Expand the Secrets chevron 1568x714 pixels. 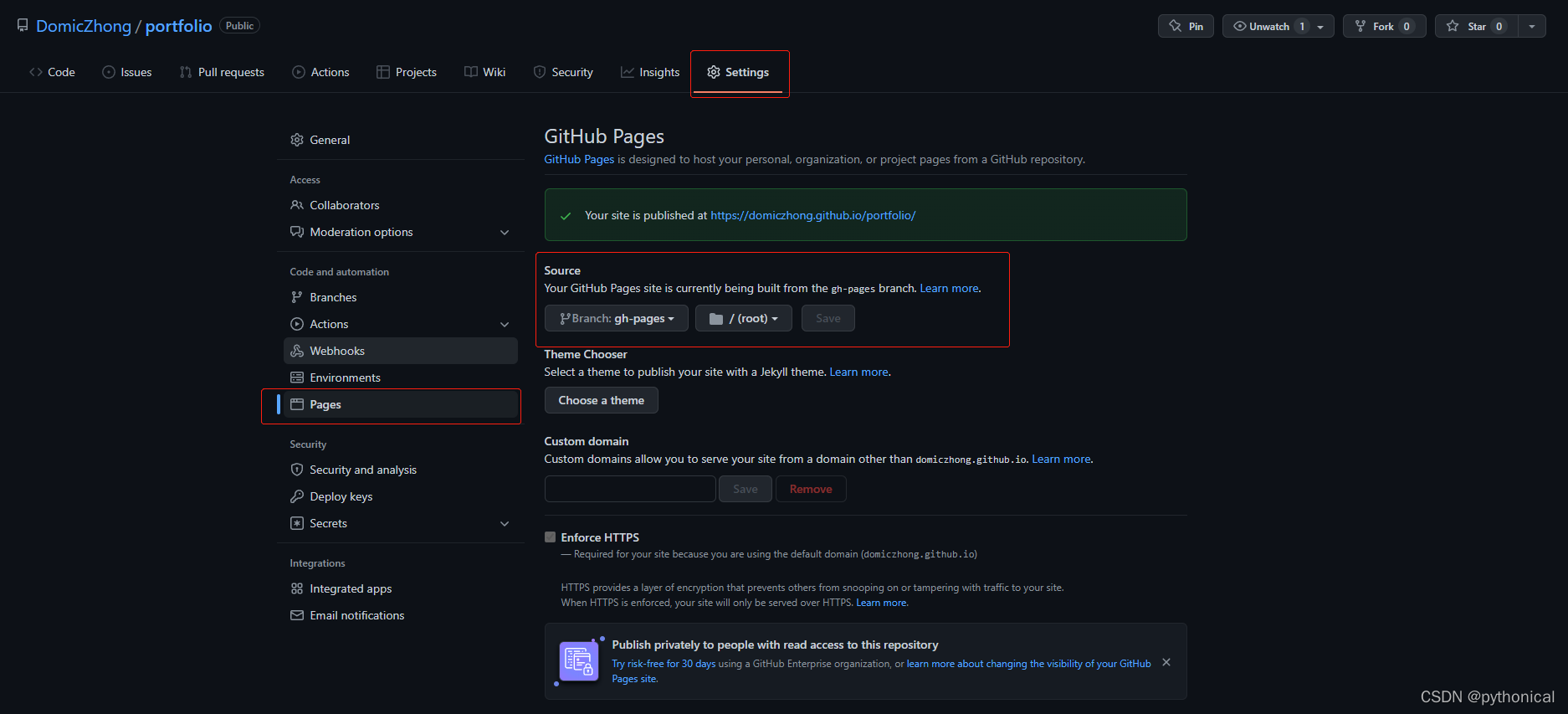pyautogui.click(x=505, y=523)
